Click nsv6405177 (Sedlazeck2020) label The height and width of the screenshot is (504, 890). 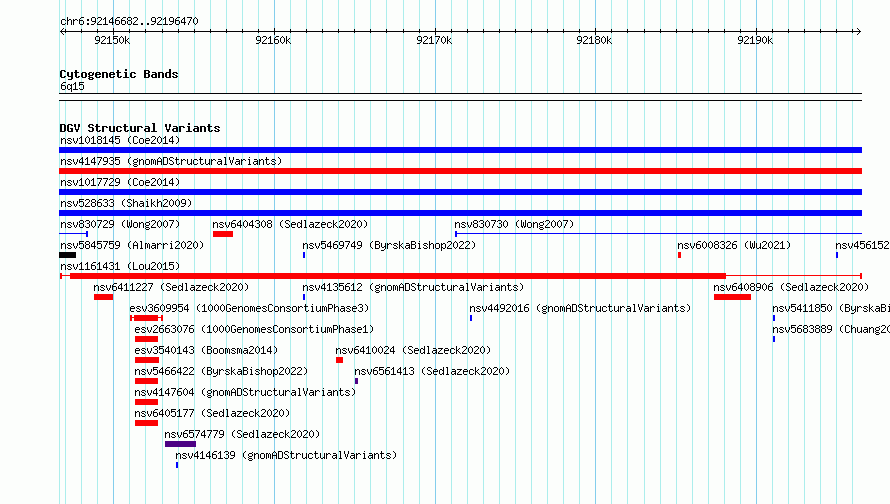(x=212, y=413)
